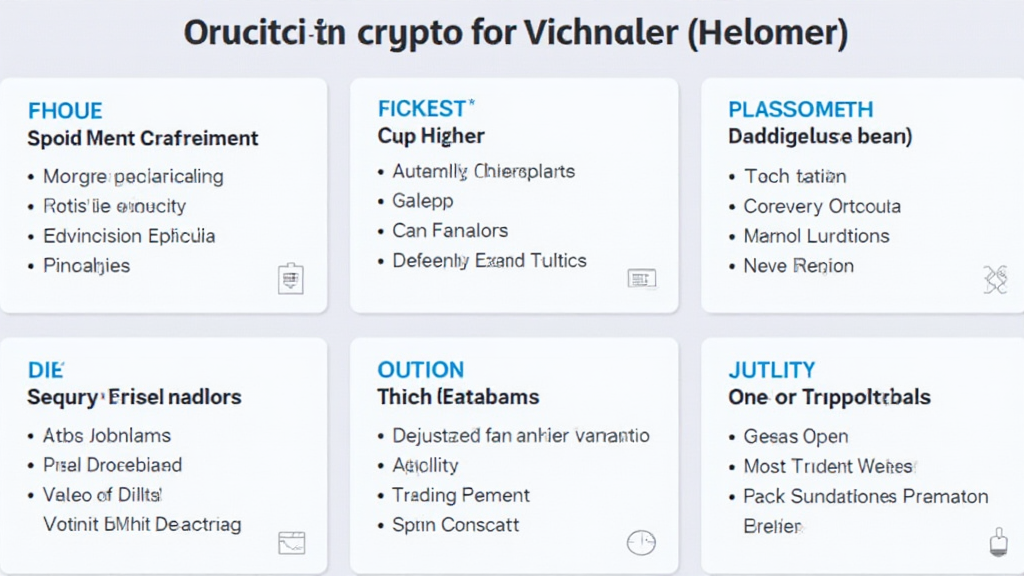The image size is (1024, 576).
Task: Select the PLASSOMETH heading
Action: [800, 110]
